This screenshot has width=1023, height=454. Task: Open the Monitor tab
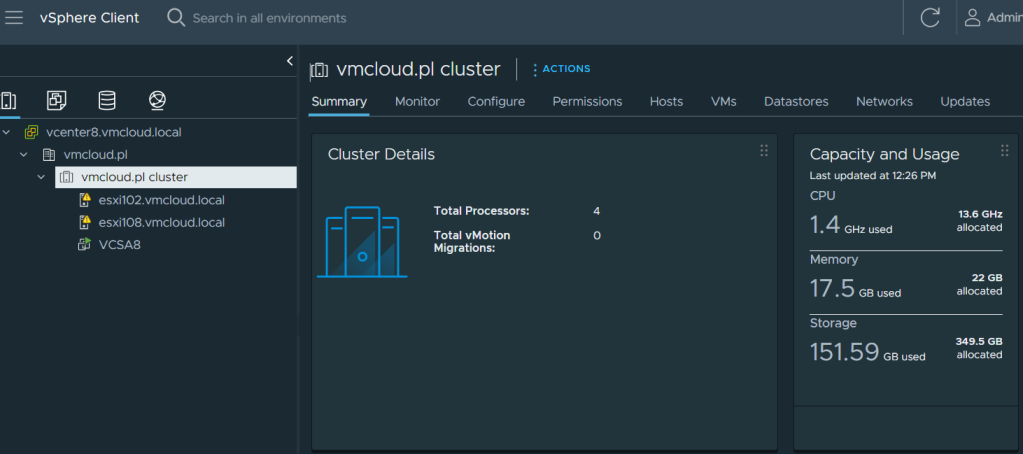[x=417, y=101]
